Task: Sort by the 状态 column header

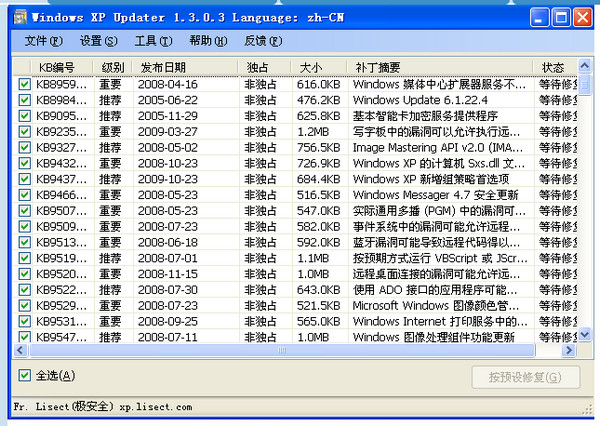Action: click(x=555, y=67)
